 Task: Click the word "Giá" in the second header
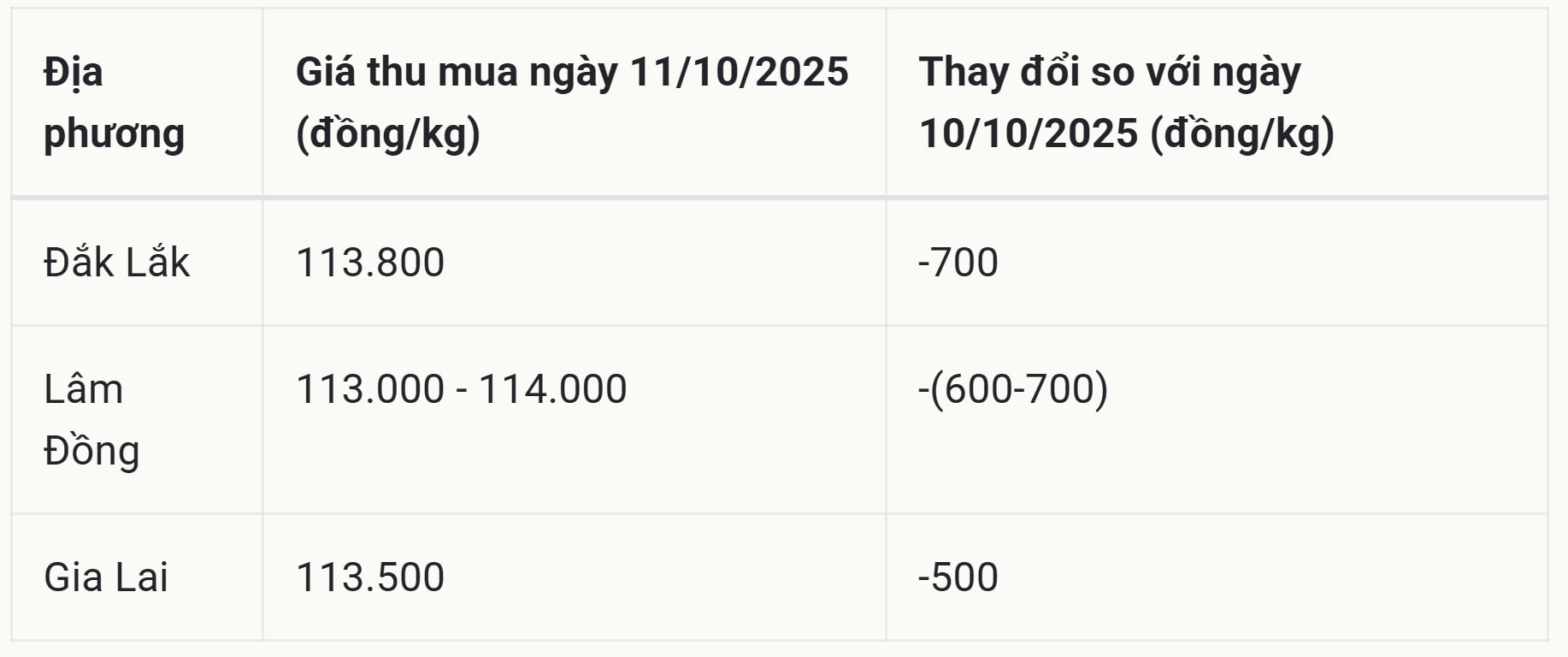[326, 72]
